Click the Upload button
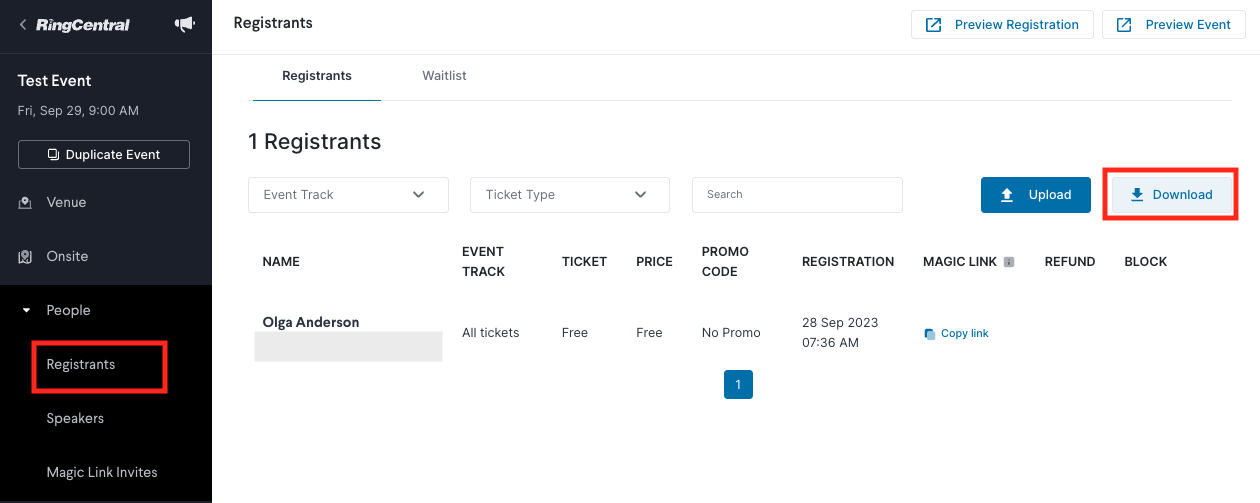The image size is (1260, 503). [1036, 195]
